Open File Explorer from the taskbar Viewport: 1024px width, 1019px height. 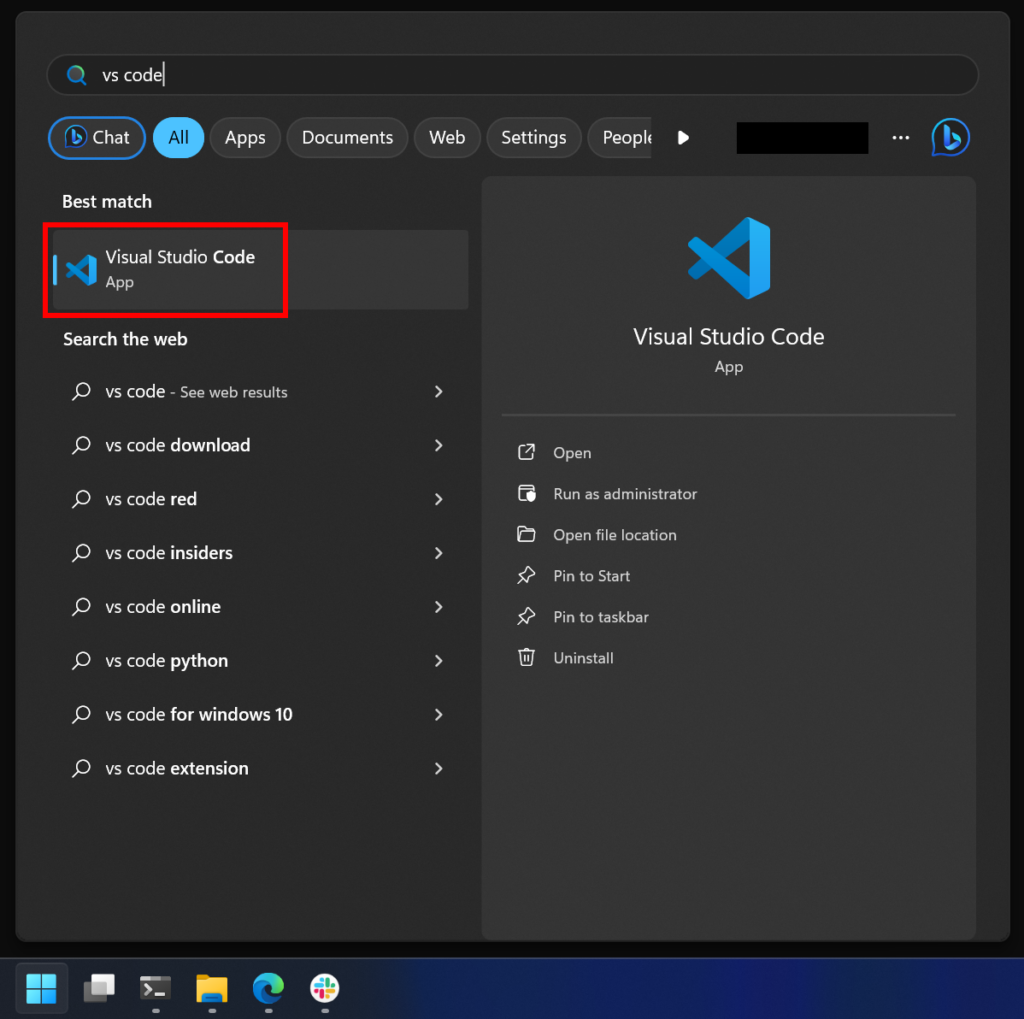pyautogui.click(x=212, y=989)
